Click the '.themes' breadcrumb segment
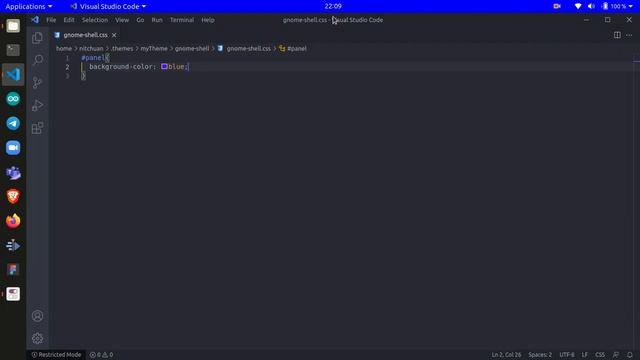The height and width of the screenshot is (360, 640). [122, 48]
